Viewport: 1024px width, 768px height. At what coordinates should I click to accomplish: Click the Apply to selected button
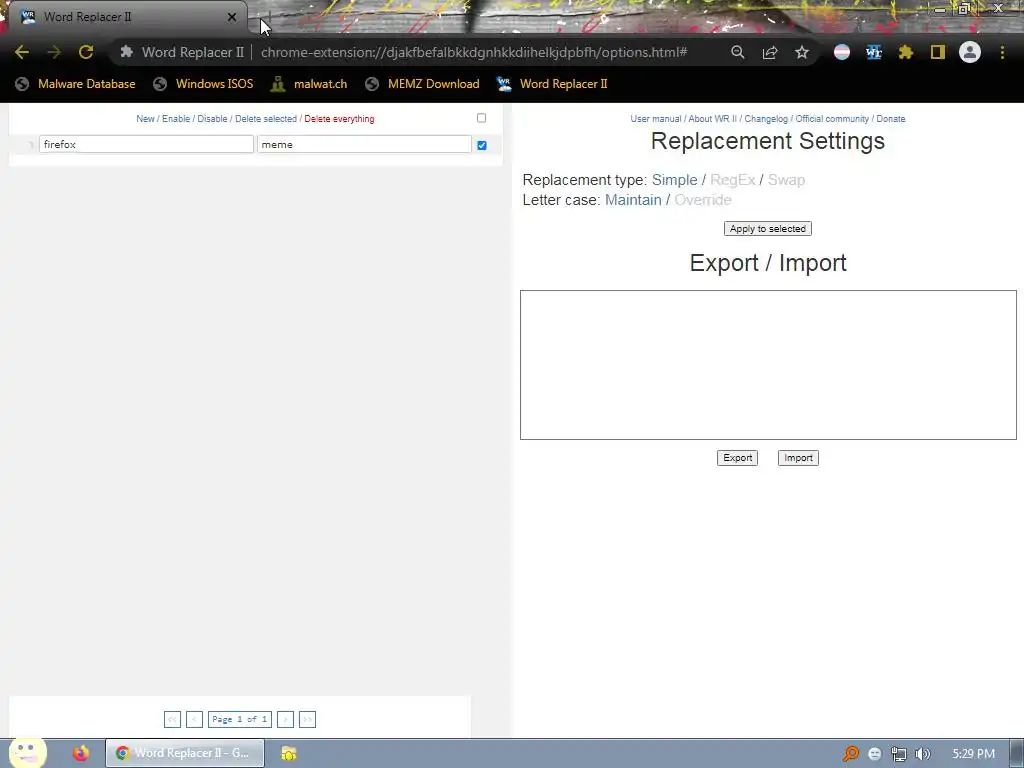click(x=768, y=229)
